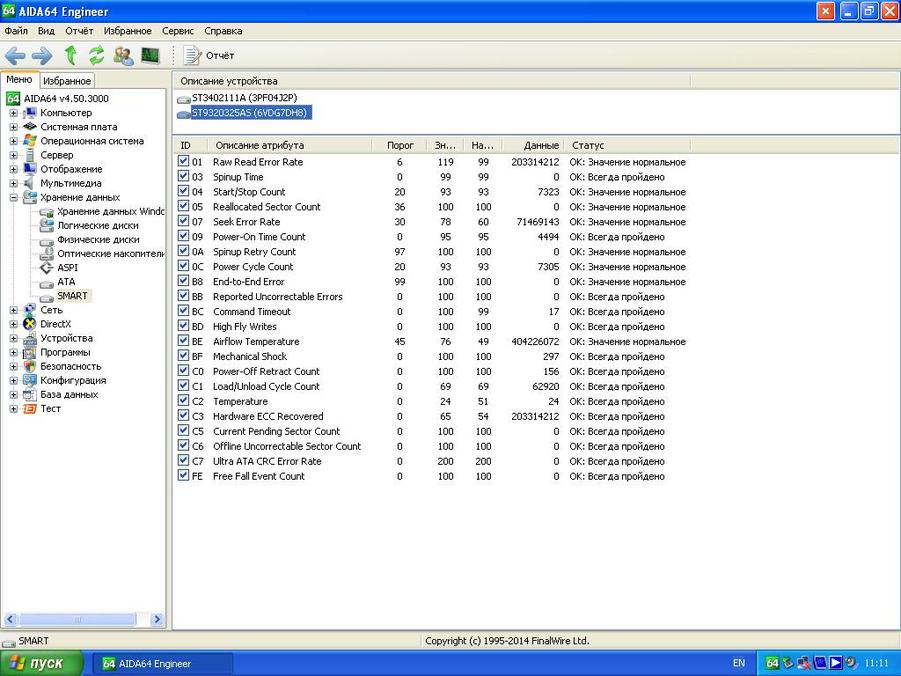Toggle the Reallocated Sector Count checkbox
This screenshot has height=676, width=901.
click(x=183, y=206)
